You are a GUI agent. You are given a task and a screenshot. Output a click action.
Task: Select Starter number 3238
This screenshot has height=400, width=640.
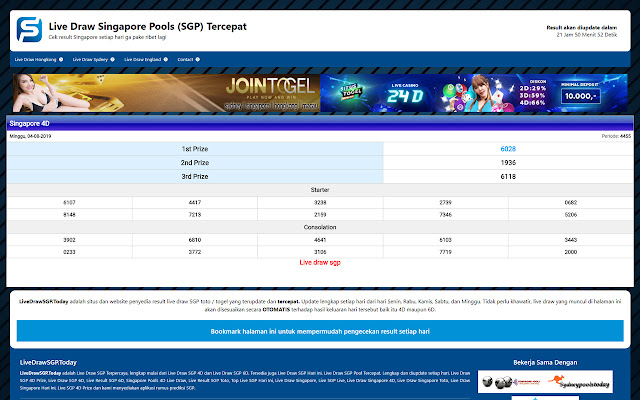tap(320, 202)
